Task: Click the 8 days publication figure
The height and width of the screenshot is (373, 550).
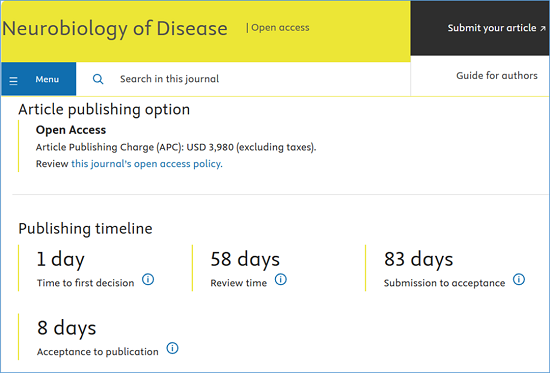Action: (67, 328)
